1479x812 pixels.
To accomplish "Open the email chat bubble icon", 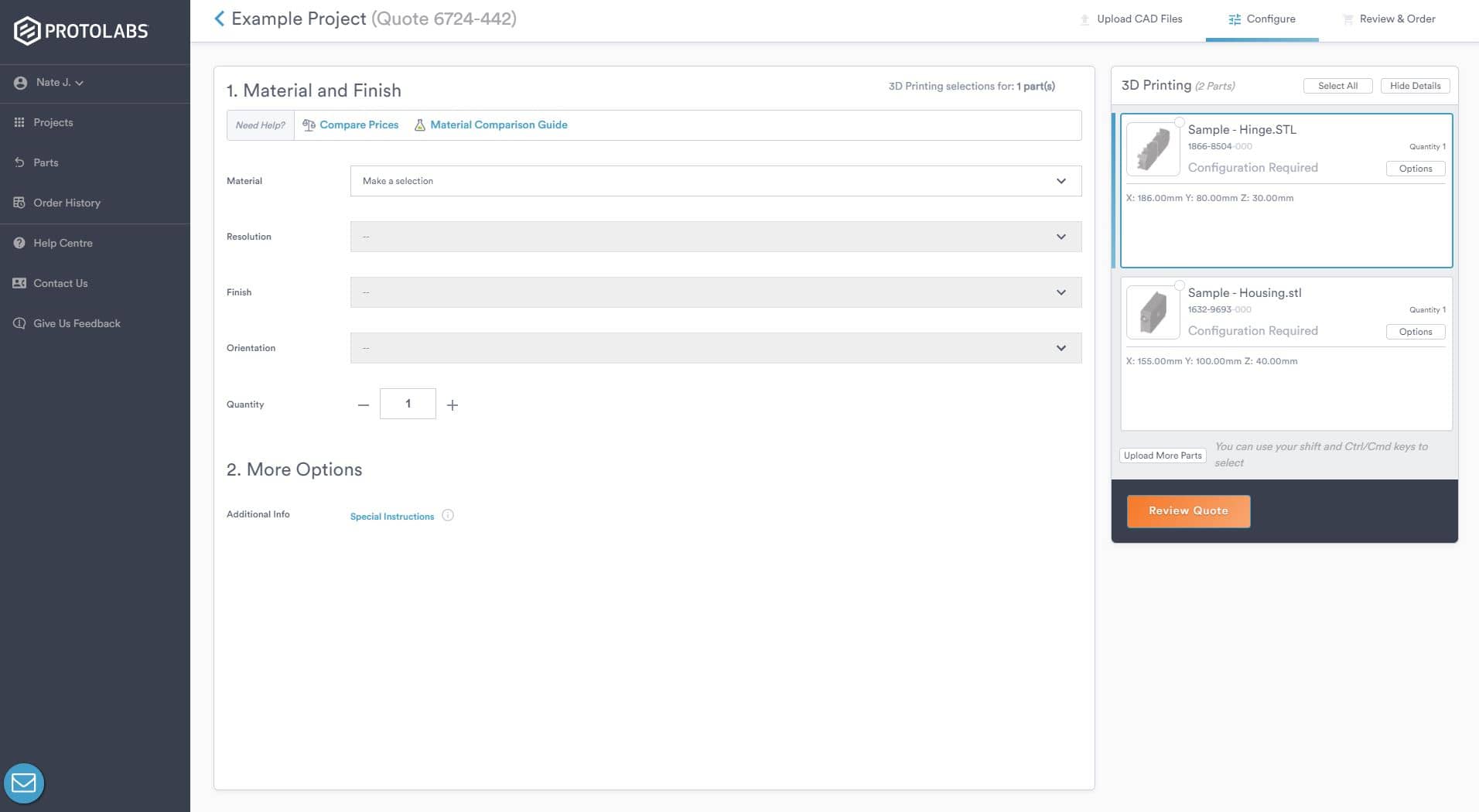I will click(24, 783).
